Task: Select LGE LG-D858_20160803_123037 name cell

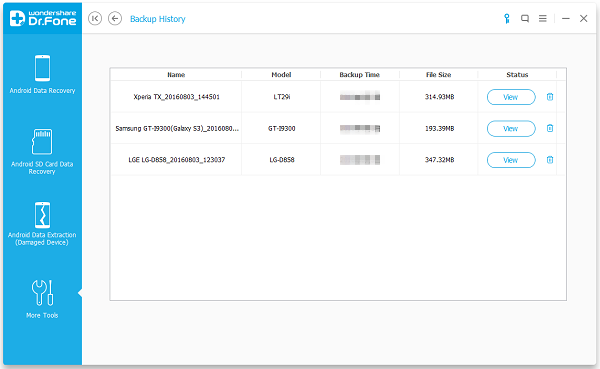Action: 176,160
